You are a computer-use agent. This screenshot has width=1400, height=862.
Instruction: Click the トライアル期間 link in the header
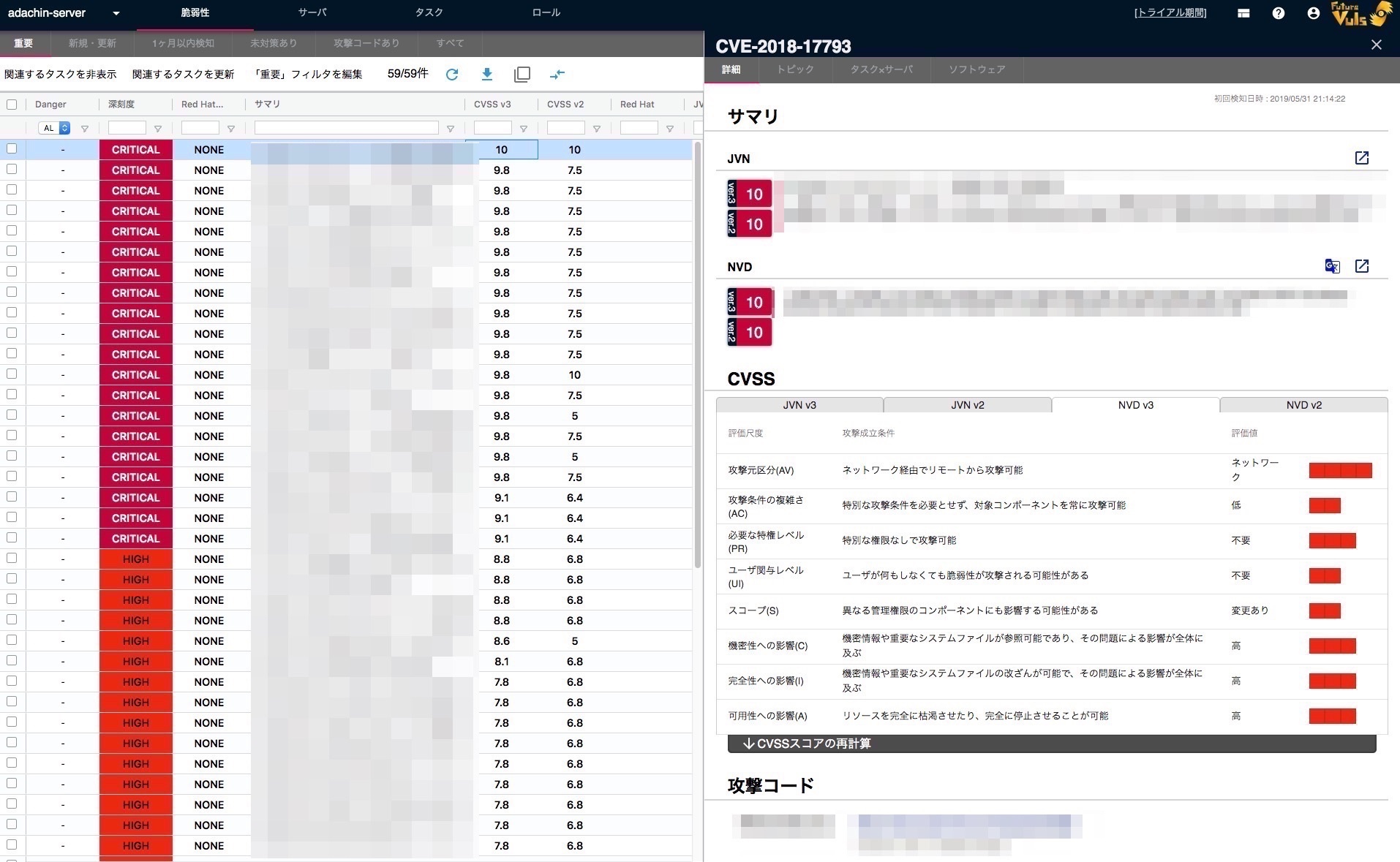click(x=1170, y=13)
